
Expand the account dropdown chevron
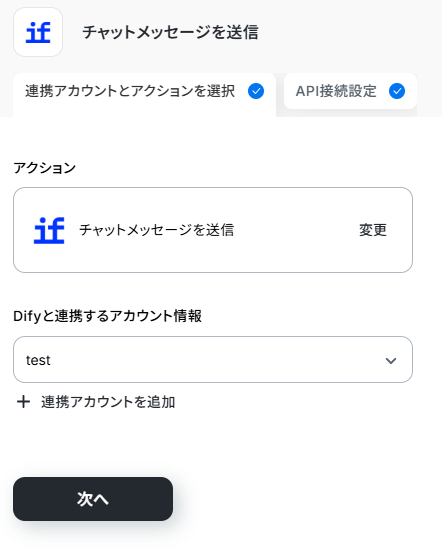coord(391,360)
